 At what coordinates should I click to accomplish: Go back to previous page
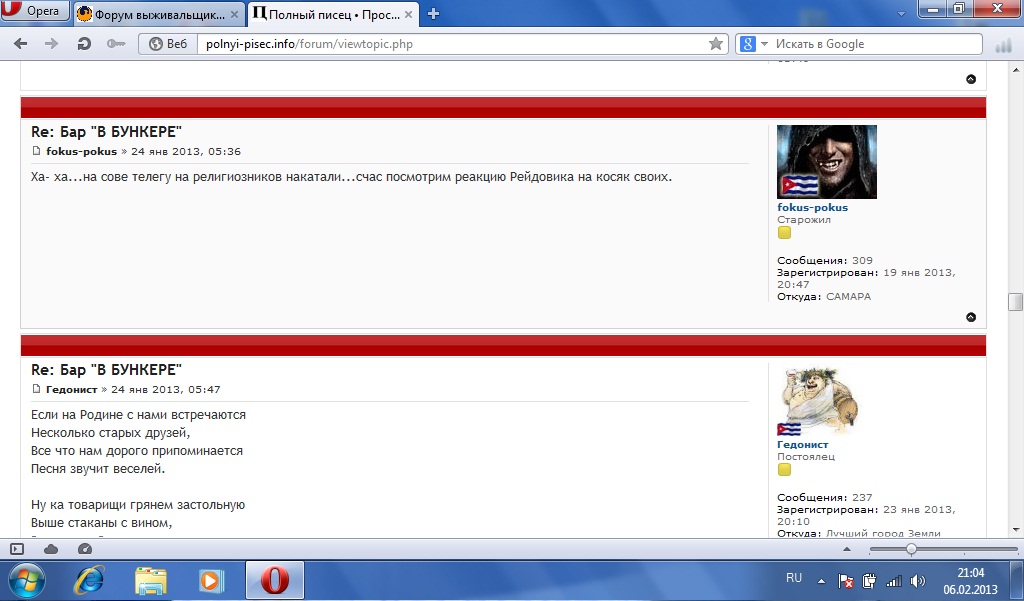[x=20, y=44]
